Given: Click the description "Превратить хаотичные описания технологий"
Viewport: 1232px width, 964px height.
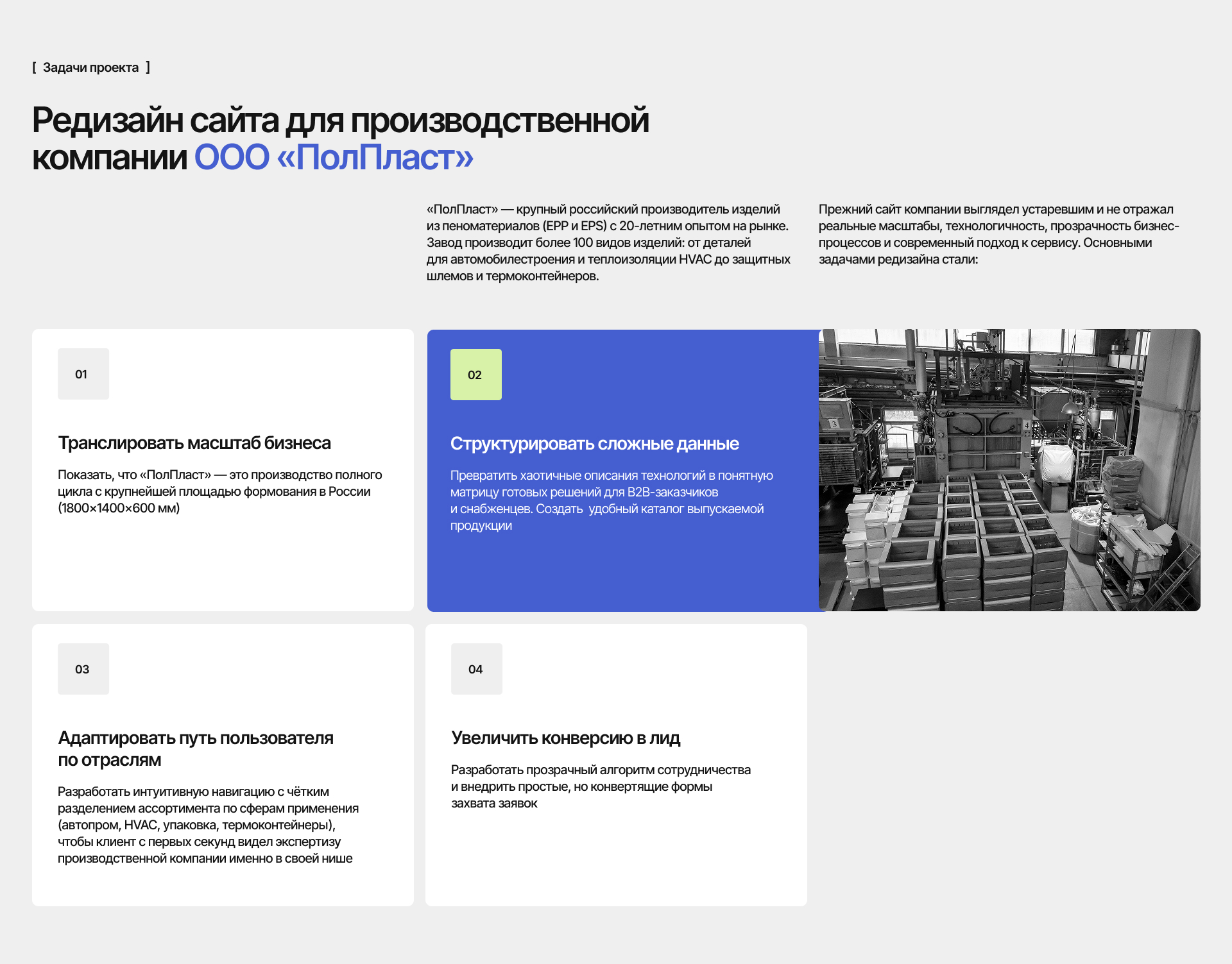Looking at the screenshot, I should [612, 500].
